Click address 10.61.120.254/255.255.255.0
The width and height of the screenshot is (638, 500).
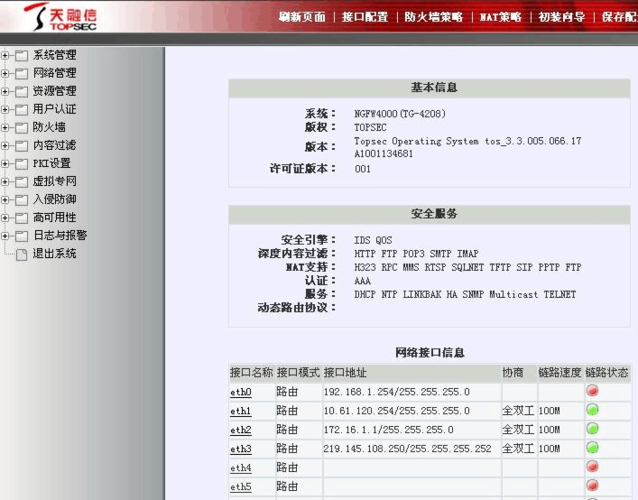397,410
